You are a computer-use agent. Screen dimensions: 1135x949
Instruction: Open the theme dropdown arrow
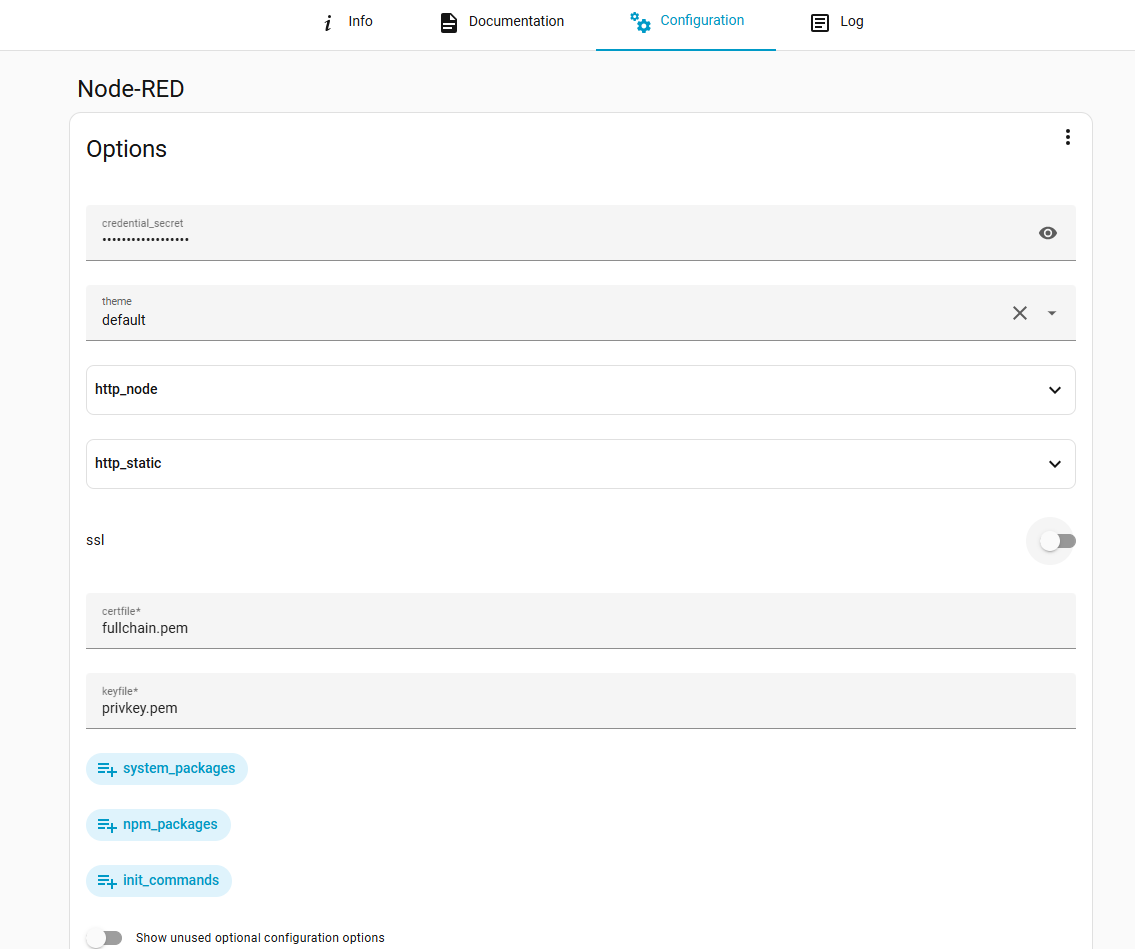1052,313
